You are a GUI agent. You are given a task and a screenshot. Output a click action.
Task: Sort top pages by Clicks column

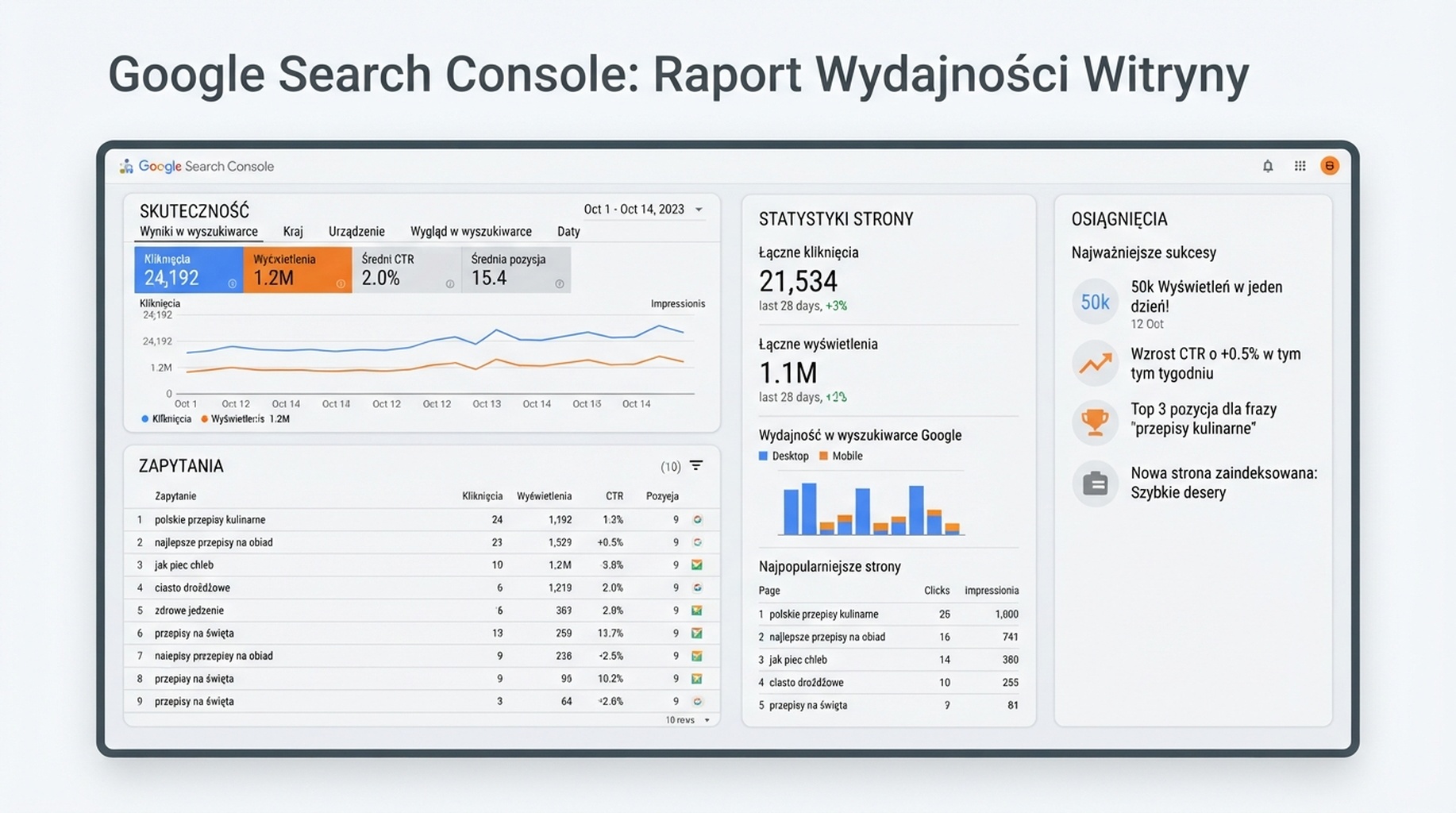[937, 591]
